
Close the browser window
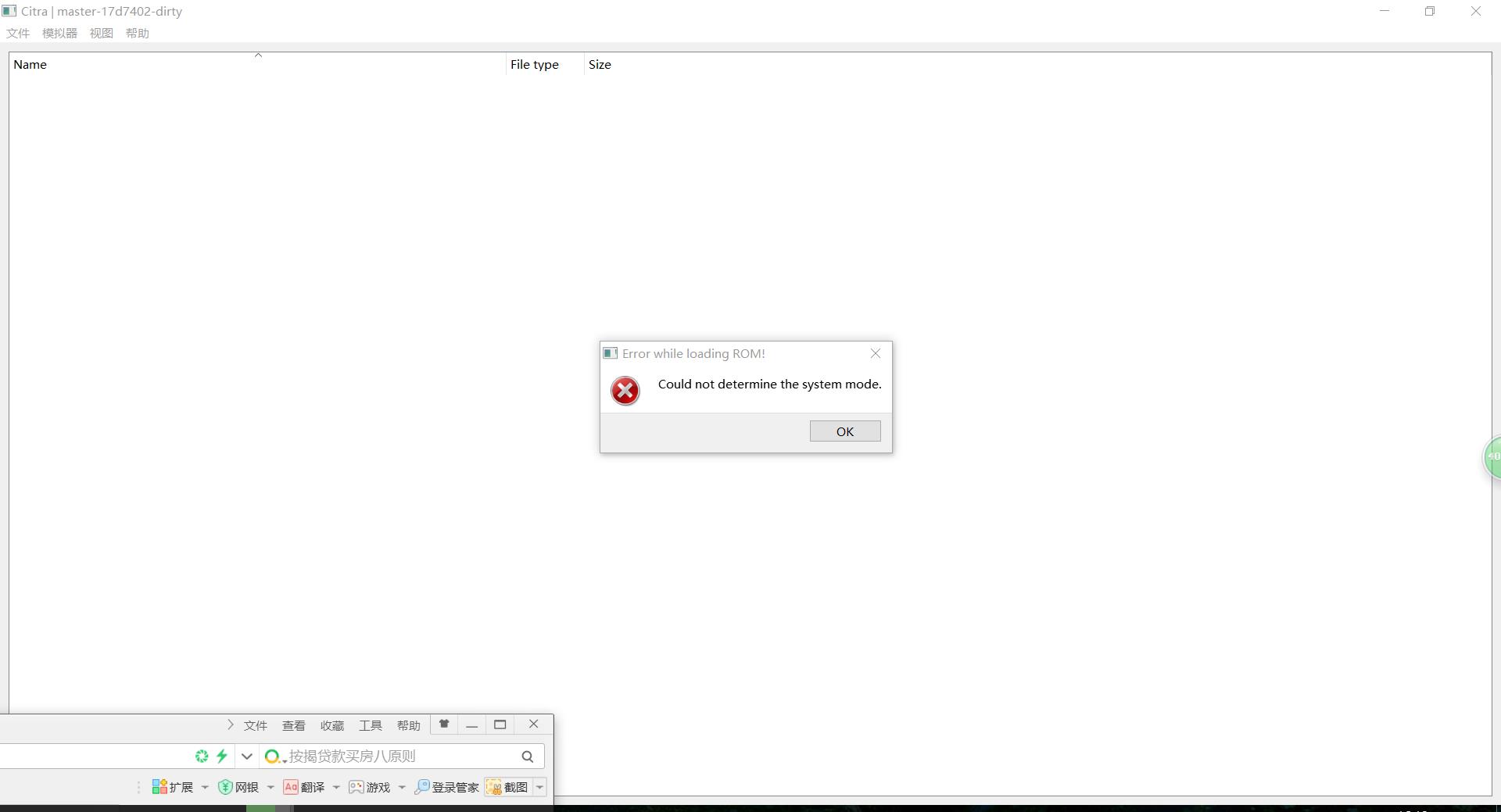(x=534, y=724)
